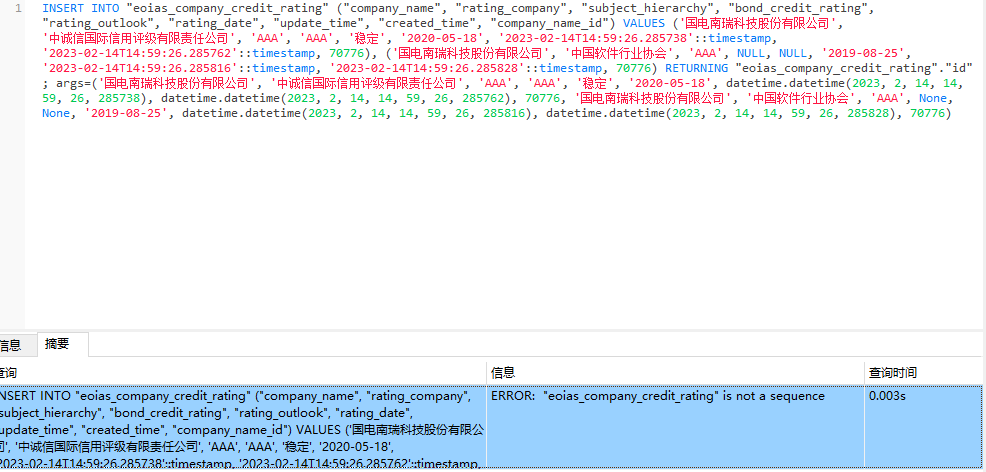Viewport: 986px width, 472px height.
Task: Open the 信息 tab beside 摘要
Action: pyautogui.click(x=10, y=345)
